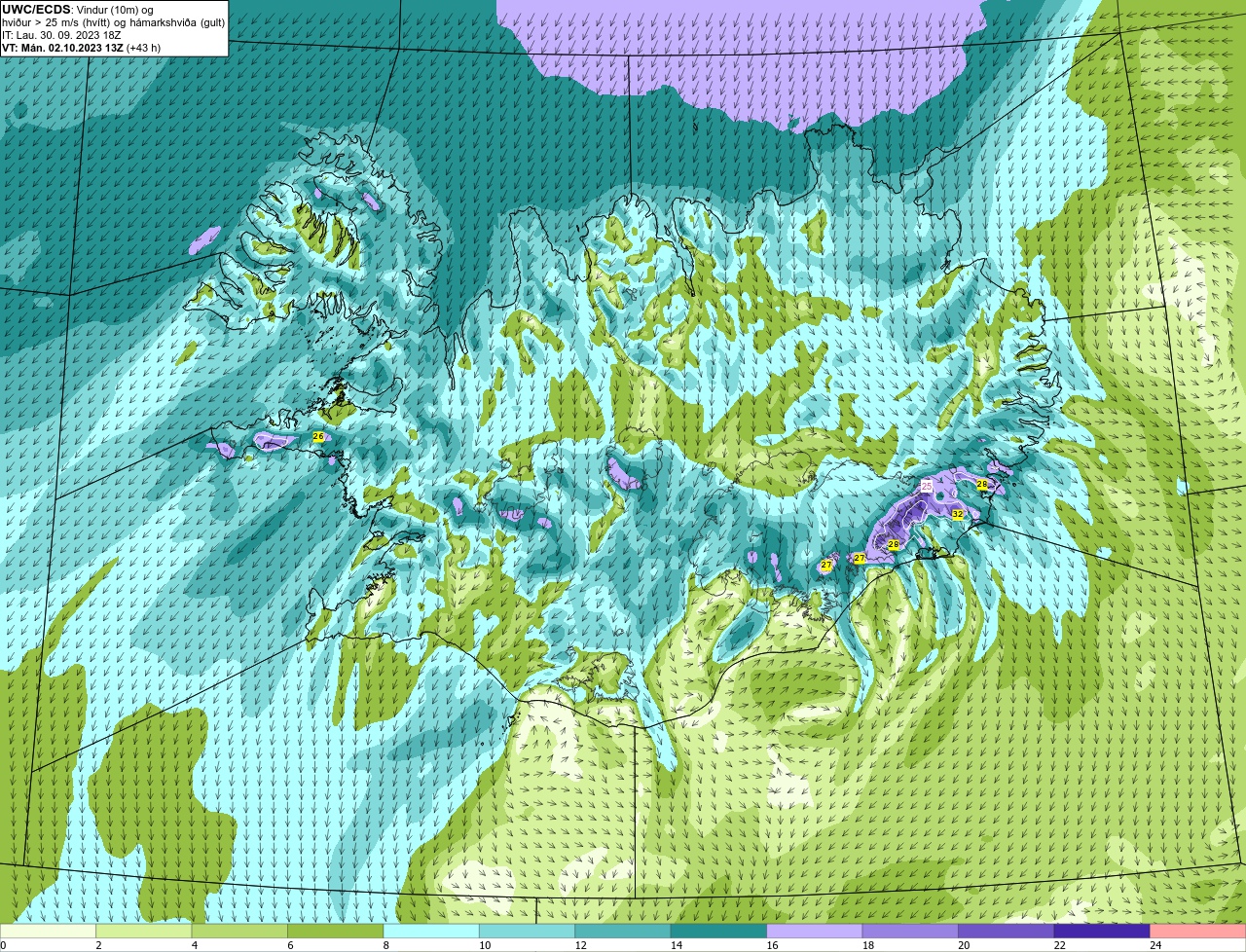Click the valid time 'VT: Mán. 02.10.2023 13Z'

[62, 48]
